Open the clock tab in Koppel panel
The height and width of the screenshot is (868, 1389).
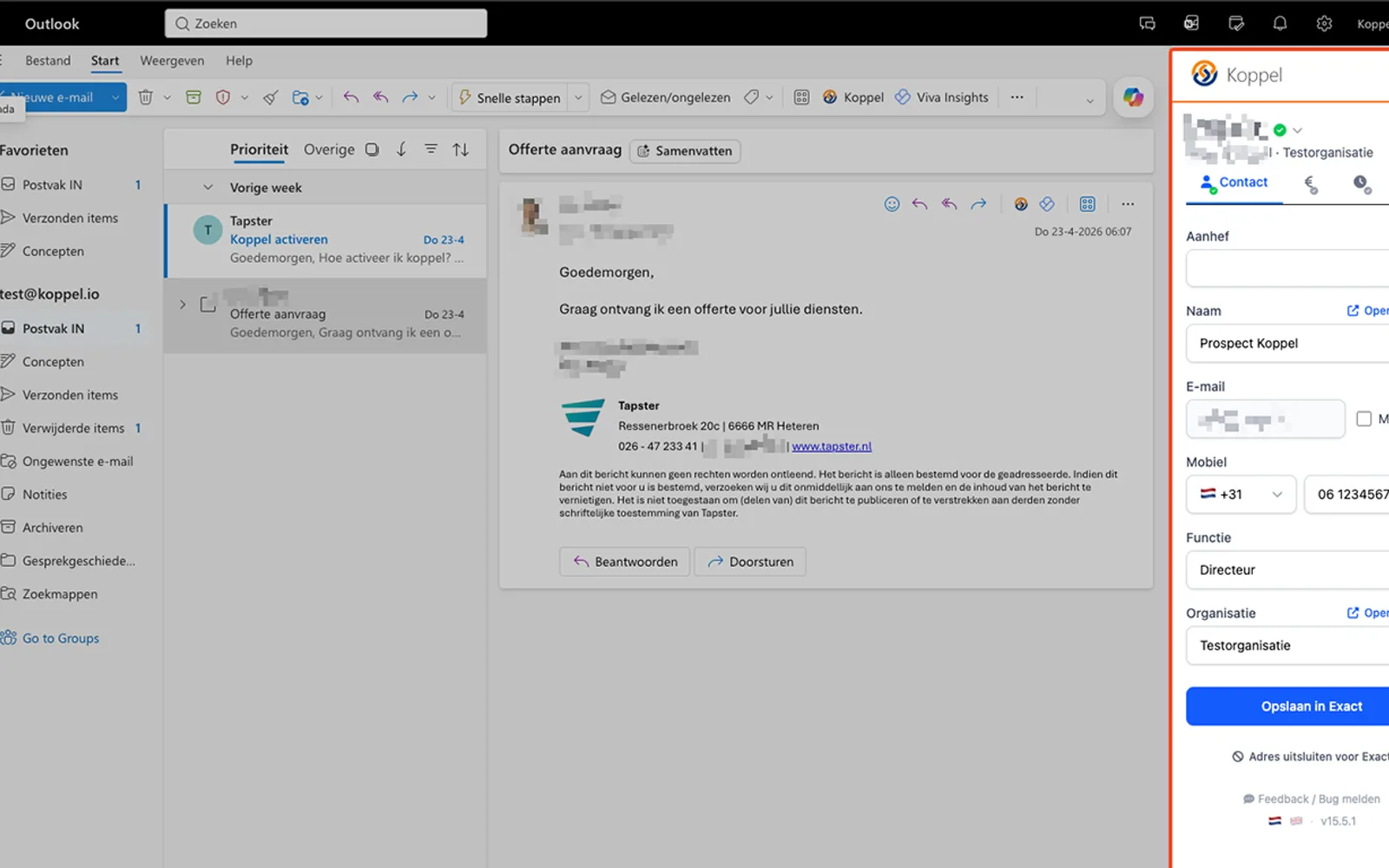point(1361,183)
